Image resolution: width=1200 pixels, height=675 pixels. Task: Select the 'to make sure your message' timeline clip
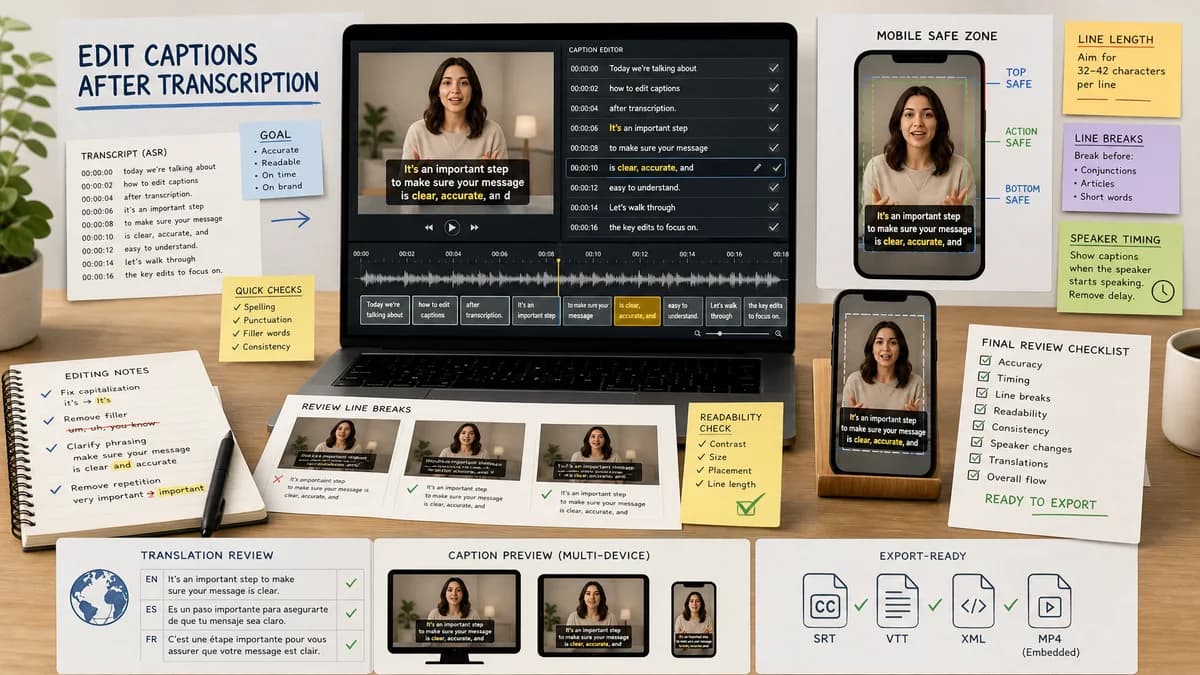587,310
